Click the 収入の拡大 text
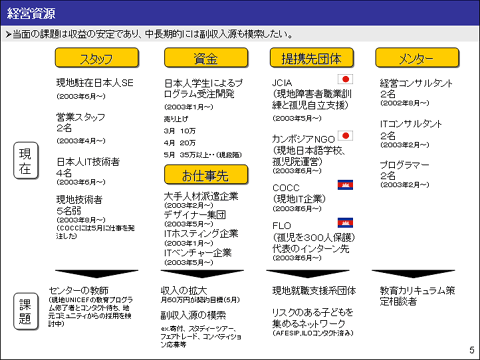Image resolution: width=480 pixels, height=360 pixels. click(x=184, y=290)
